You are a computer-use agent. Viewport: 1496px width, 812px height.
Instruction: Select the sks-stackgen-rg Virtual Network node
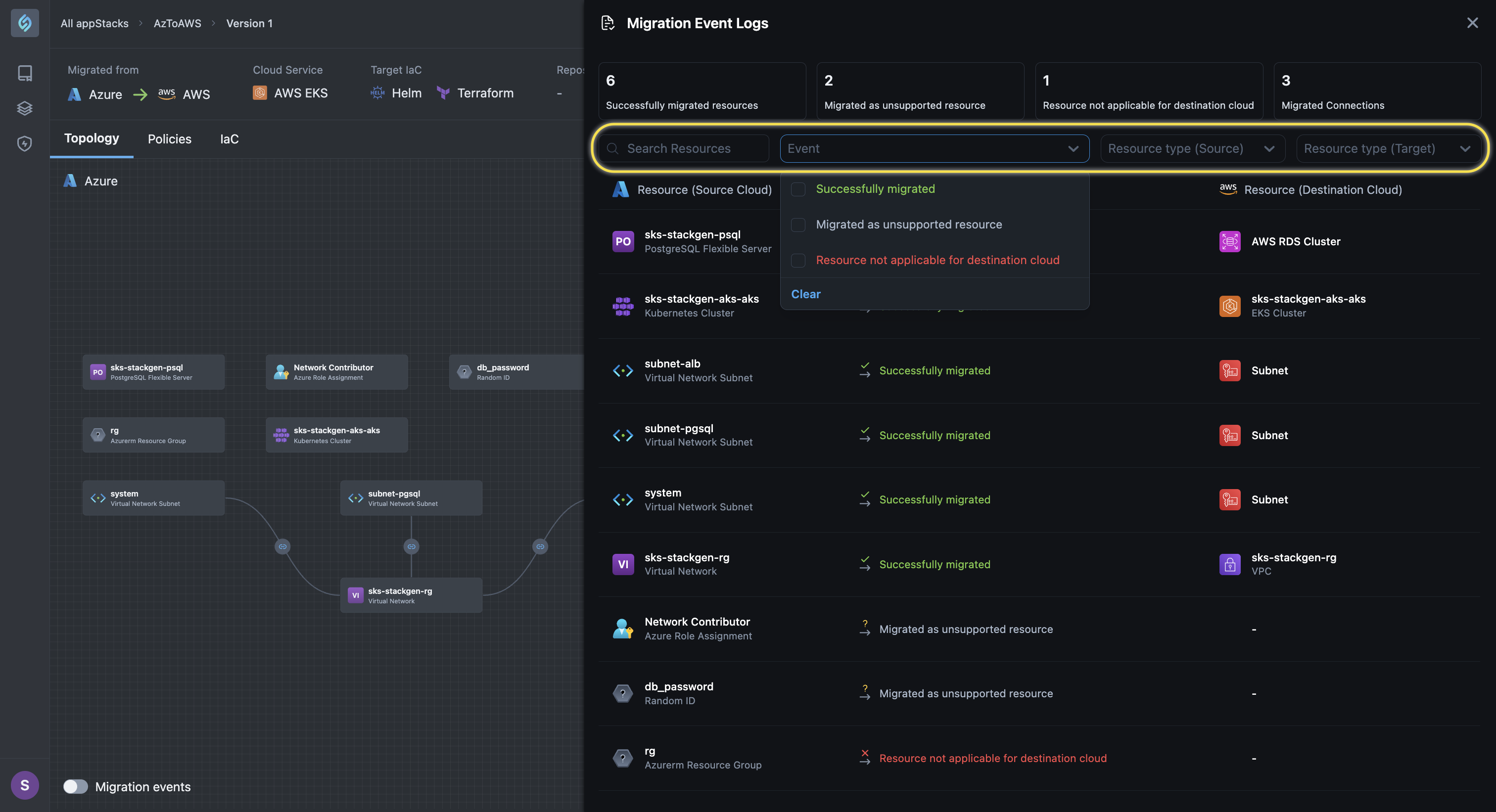pyautogui.click(x=411, y=595)
